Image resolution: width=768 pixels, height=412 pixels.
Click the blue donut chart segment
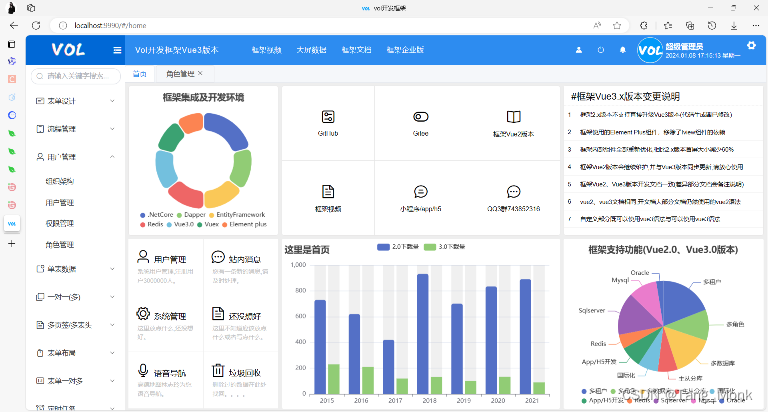click(x=228, y=129)
